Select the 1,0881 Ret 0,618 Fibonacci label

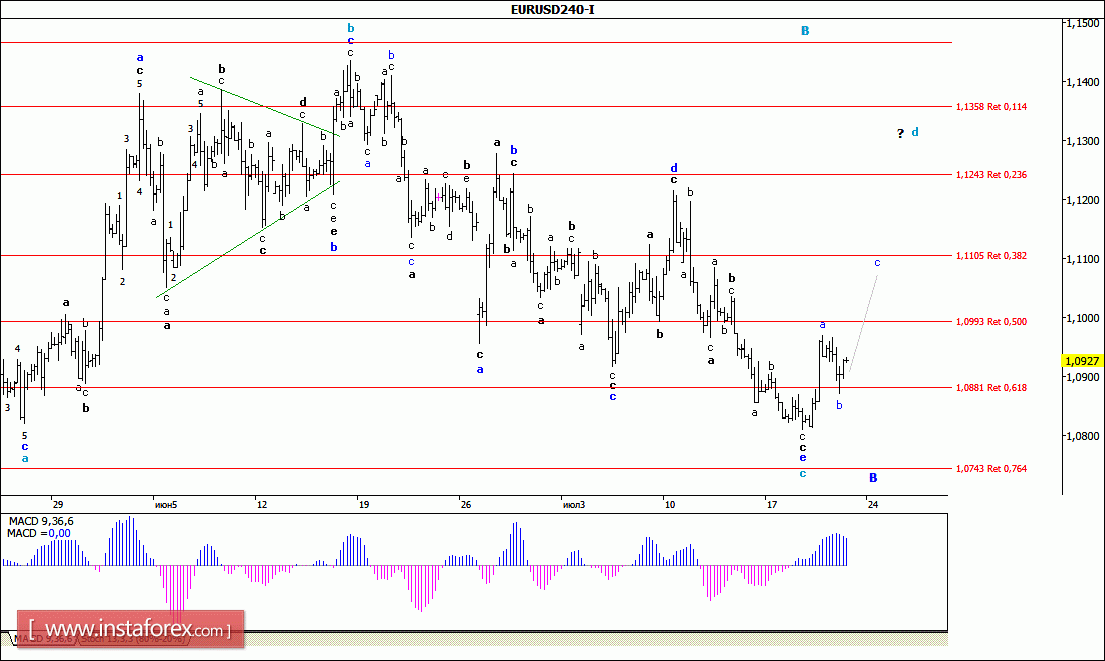[991, 387]
